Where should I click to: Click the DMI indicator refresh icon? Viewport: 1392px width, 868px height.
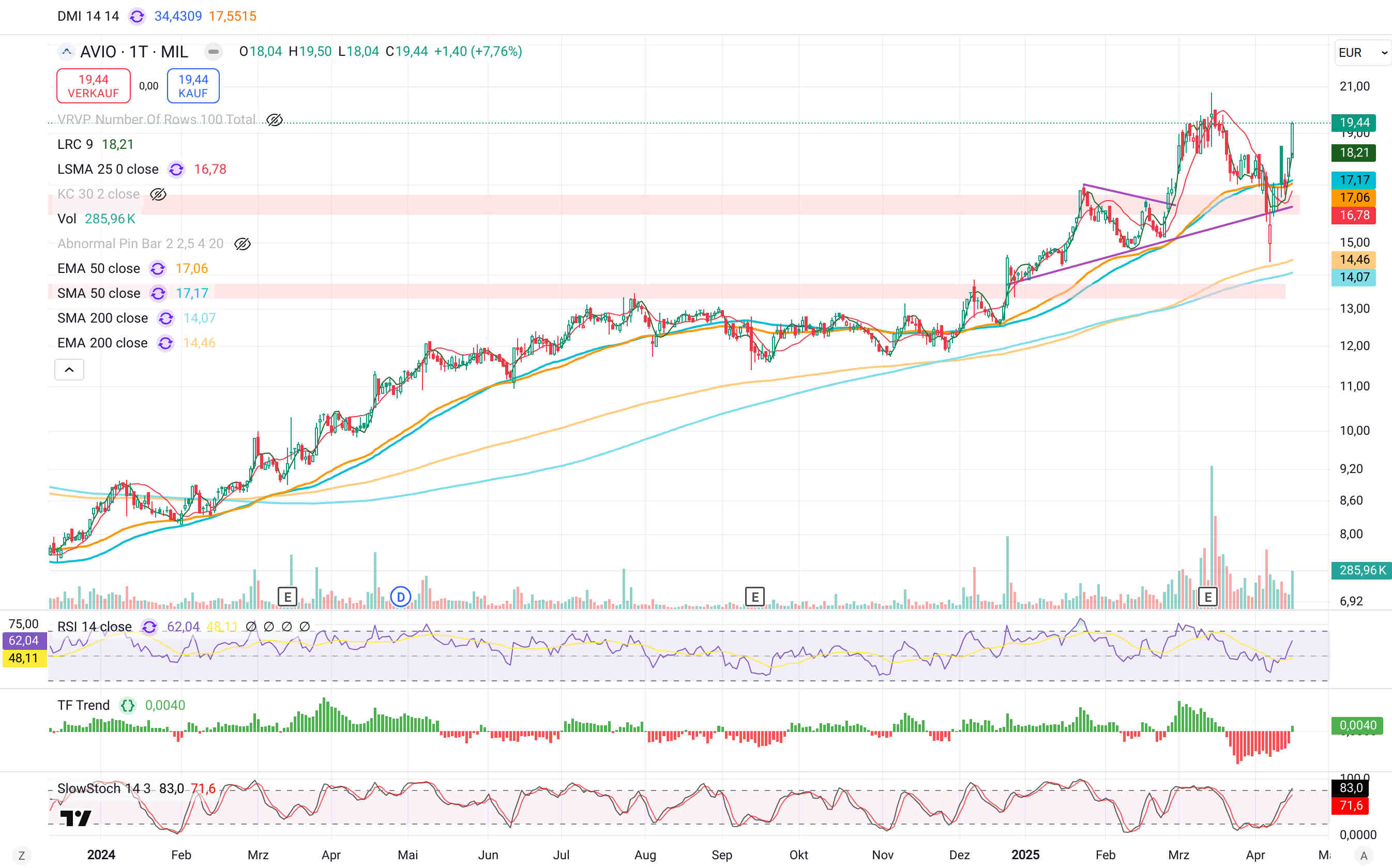coord(137,16)
